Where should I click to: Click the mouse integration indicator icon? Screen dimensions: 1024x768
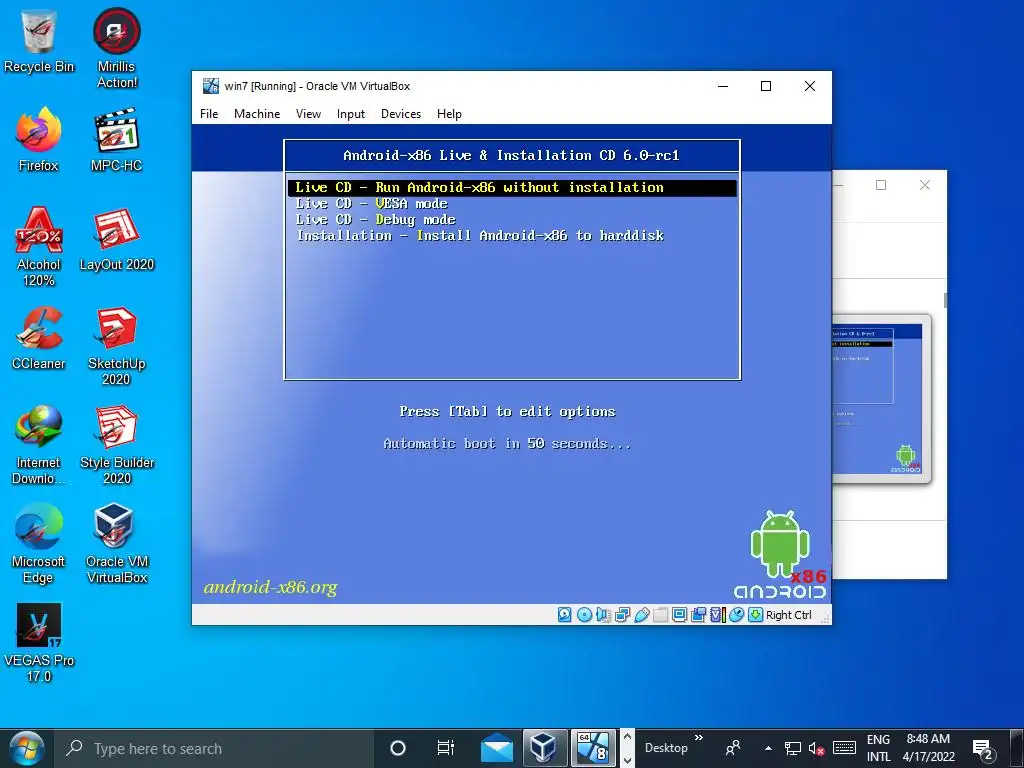coord(736,615)
